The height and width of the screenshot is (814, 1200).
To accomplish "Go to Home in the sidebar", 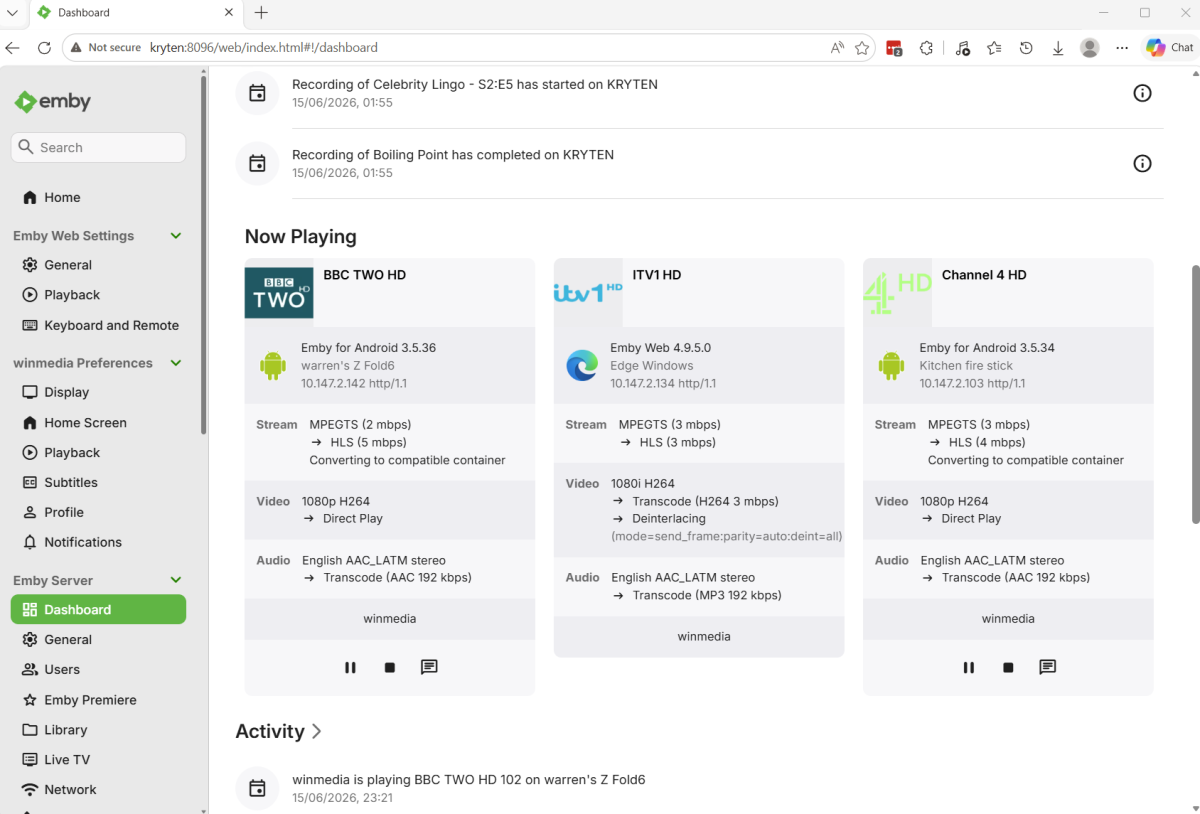I will click(98, 197).
